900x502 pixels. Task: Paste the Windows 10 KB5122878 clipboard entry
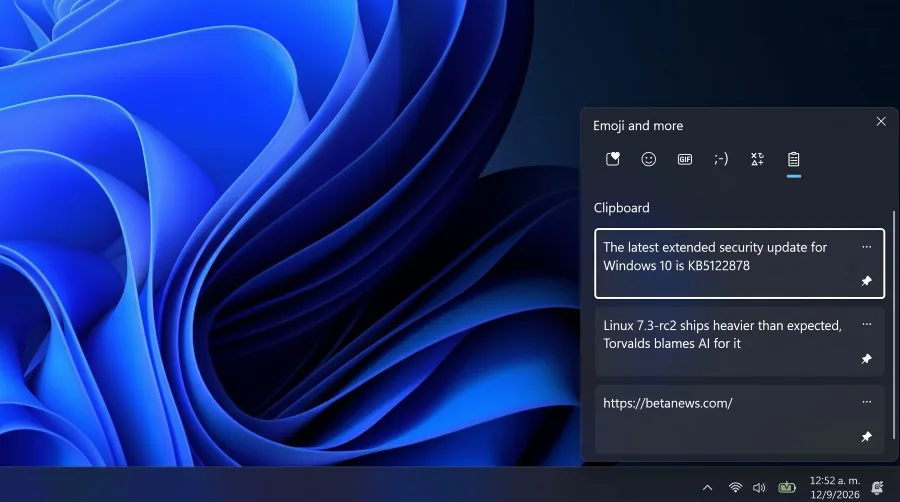point(739,263)
